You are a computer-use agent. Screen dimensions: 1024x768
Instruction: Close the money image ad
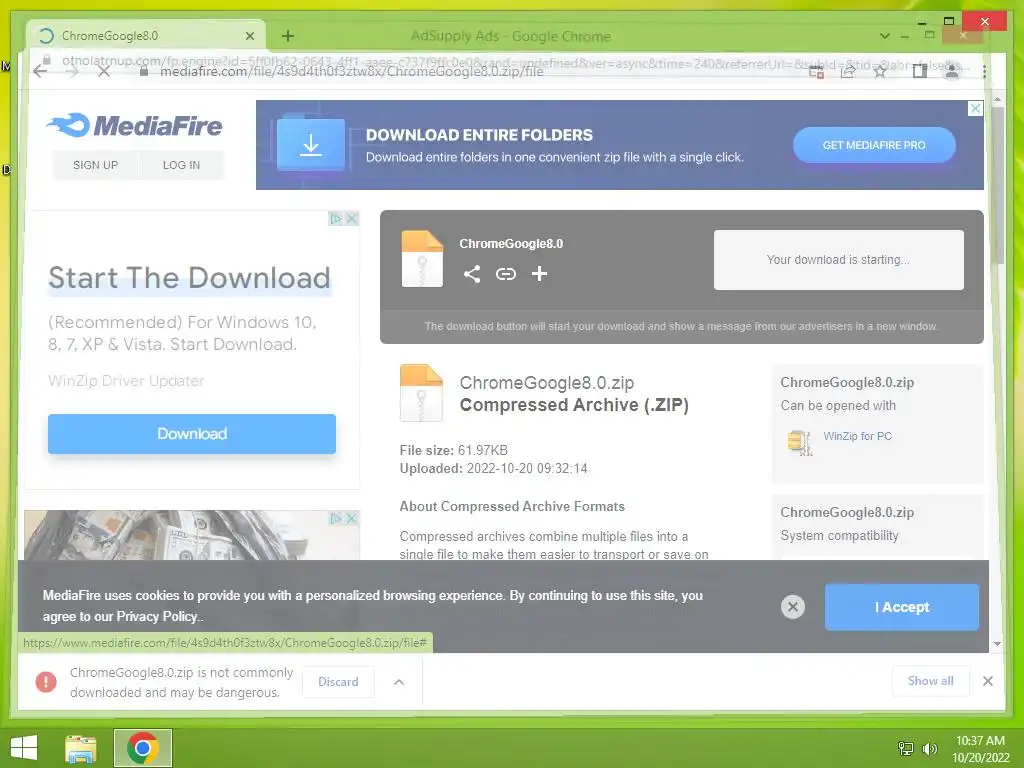tap(351, 519)
